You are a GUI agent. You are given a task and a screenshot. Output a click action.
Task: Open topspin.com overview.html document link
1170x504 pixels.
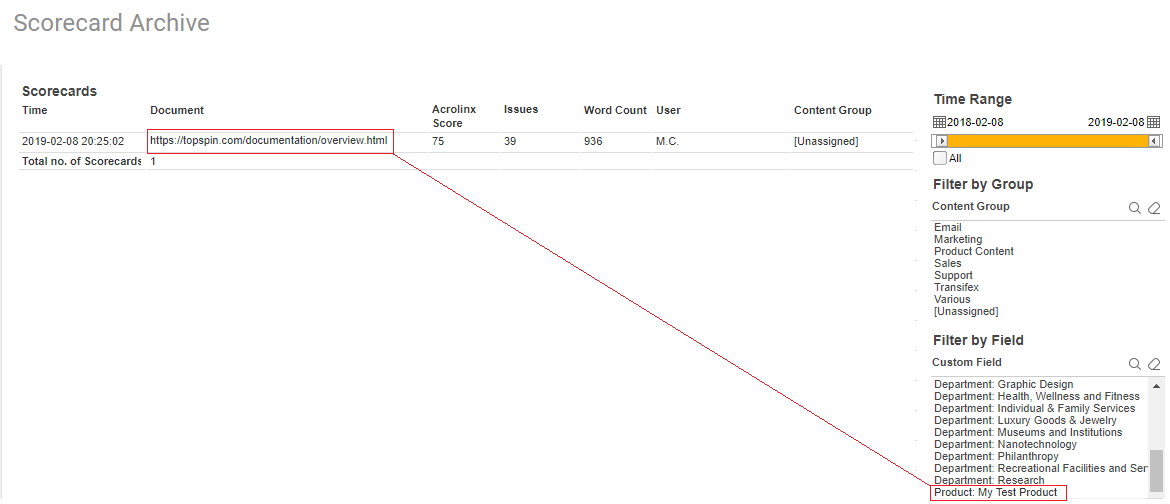pyautogui.click(x=269, y=140)
